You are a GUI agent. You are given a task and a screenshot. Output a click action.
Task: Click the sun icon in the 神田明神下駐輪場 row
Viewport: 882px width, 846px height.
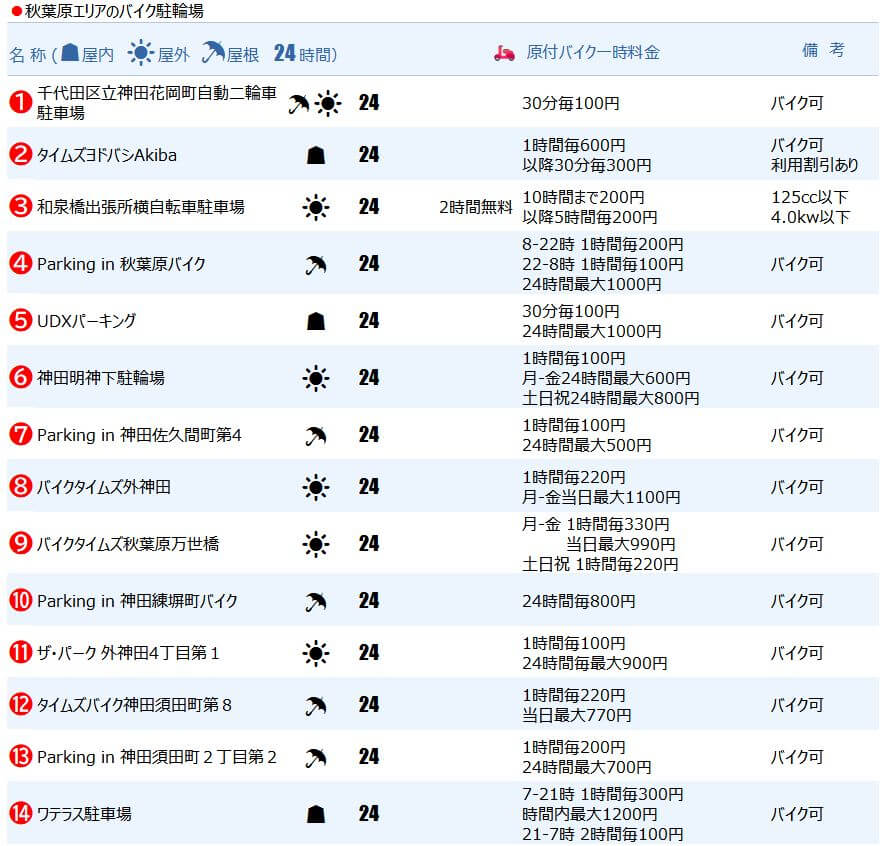[316, 378]
